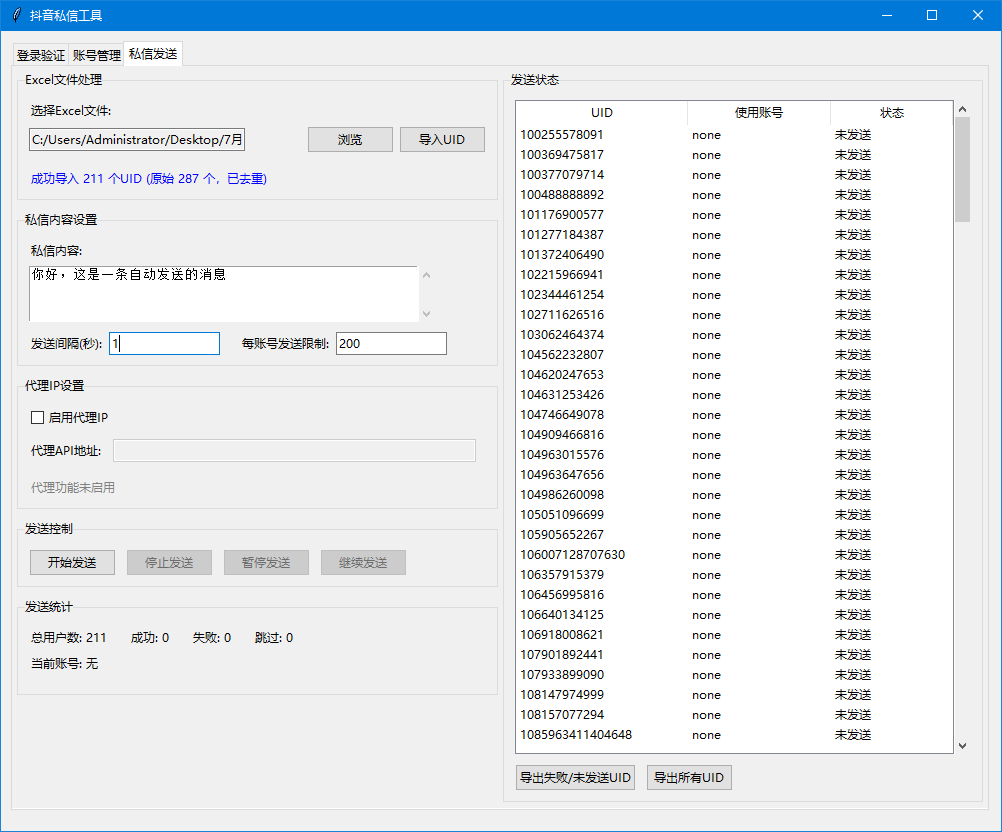This screenshot has height=832, width=1002.
Task: Sort by the UID column header
Action: click(x=601, y=112)
